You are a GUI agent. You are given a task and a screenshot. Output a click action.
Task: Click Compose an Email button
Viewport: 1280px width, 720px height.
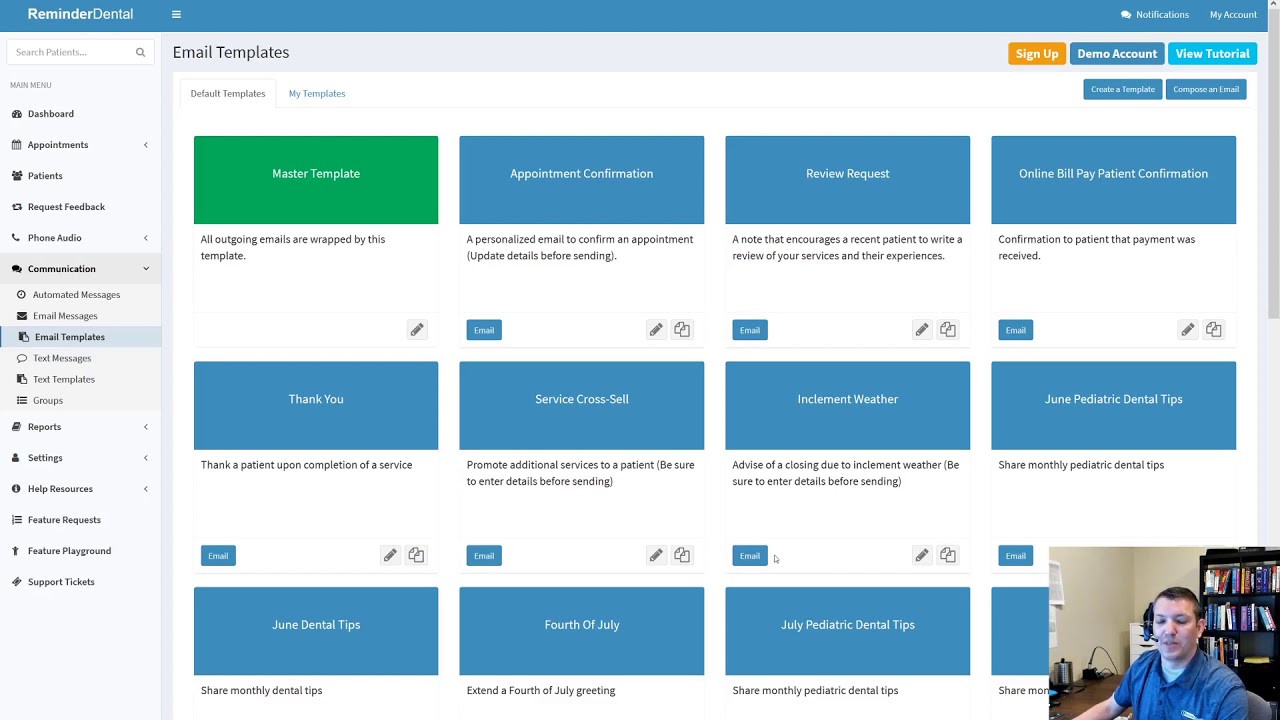[x=1206, y=89]
